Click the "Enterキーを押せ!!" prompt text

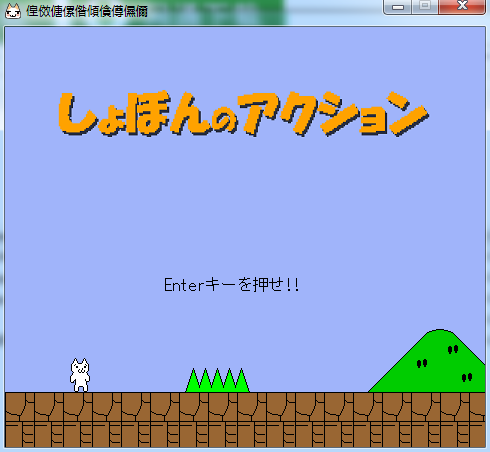tap(231, 285)
